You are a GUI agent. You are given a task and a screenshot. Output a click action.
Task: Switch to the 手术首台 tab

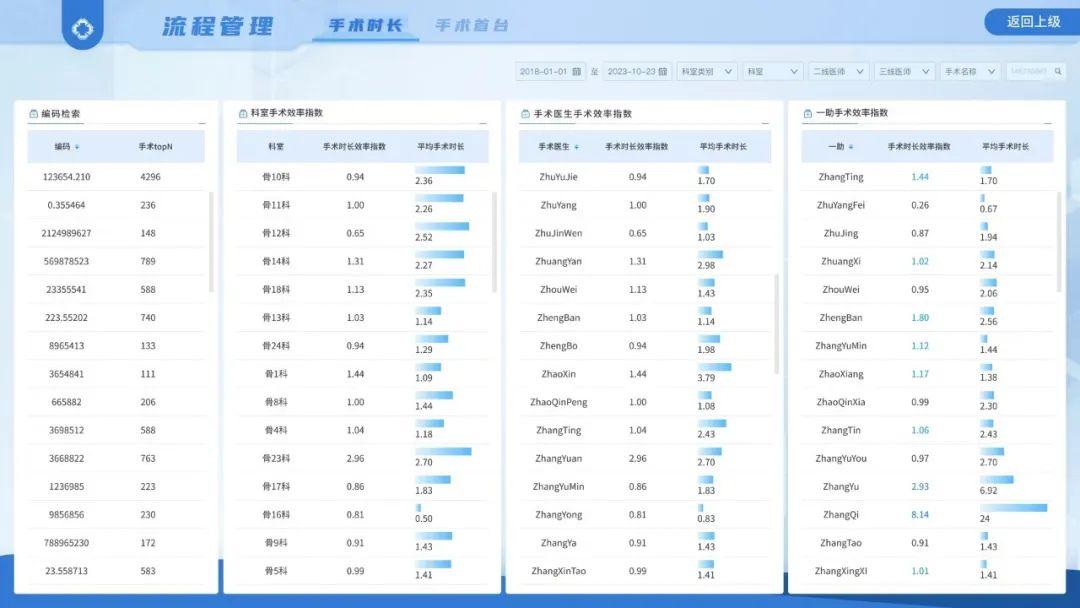point(471,23)
